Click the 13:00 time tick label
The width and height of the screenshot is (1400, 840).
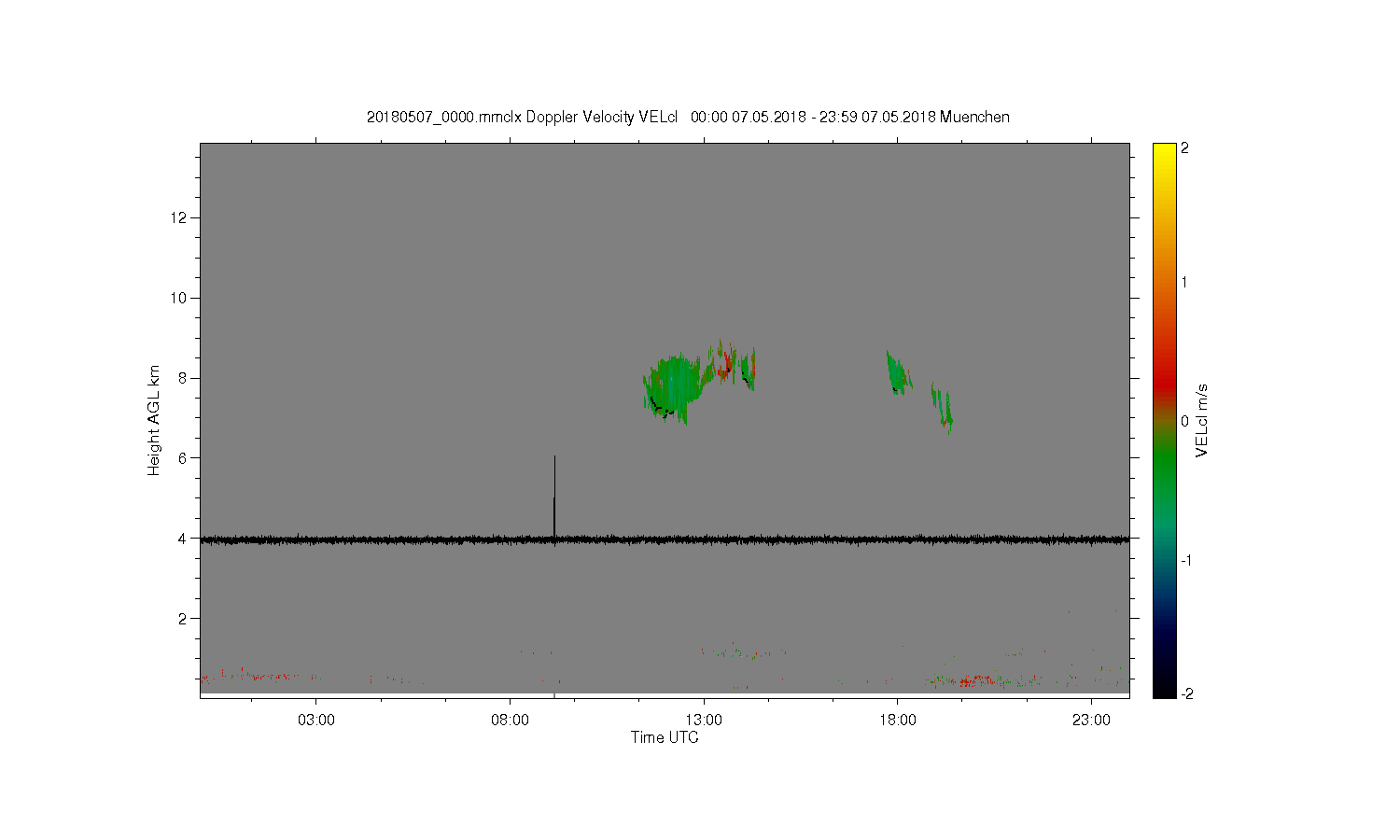(x=704, y=721)
